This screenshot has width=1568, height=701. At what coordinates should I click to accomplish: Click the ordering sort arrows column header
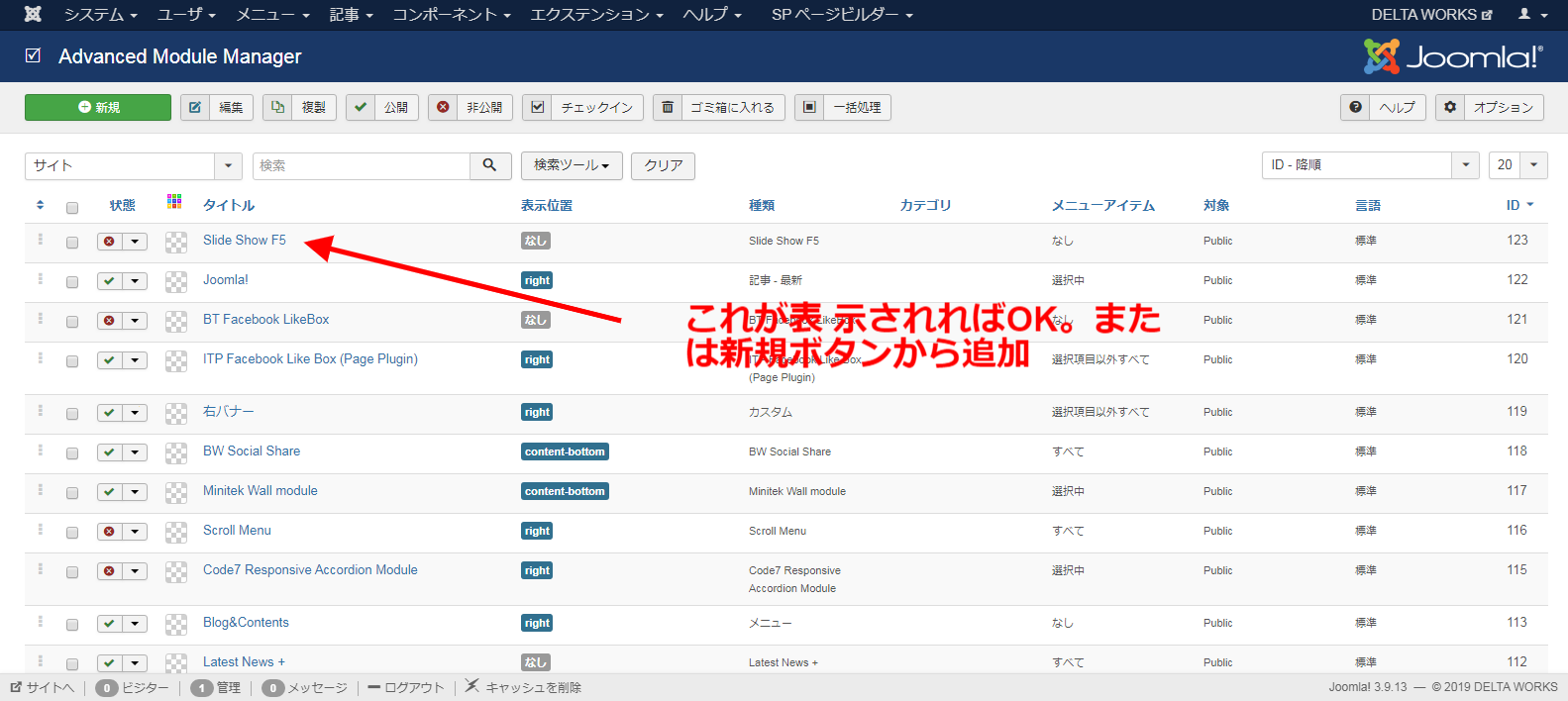[41, 205]
